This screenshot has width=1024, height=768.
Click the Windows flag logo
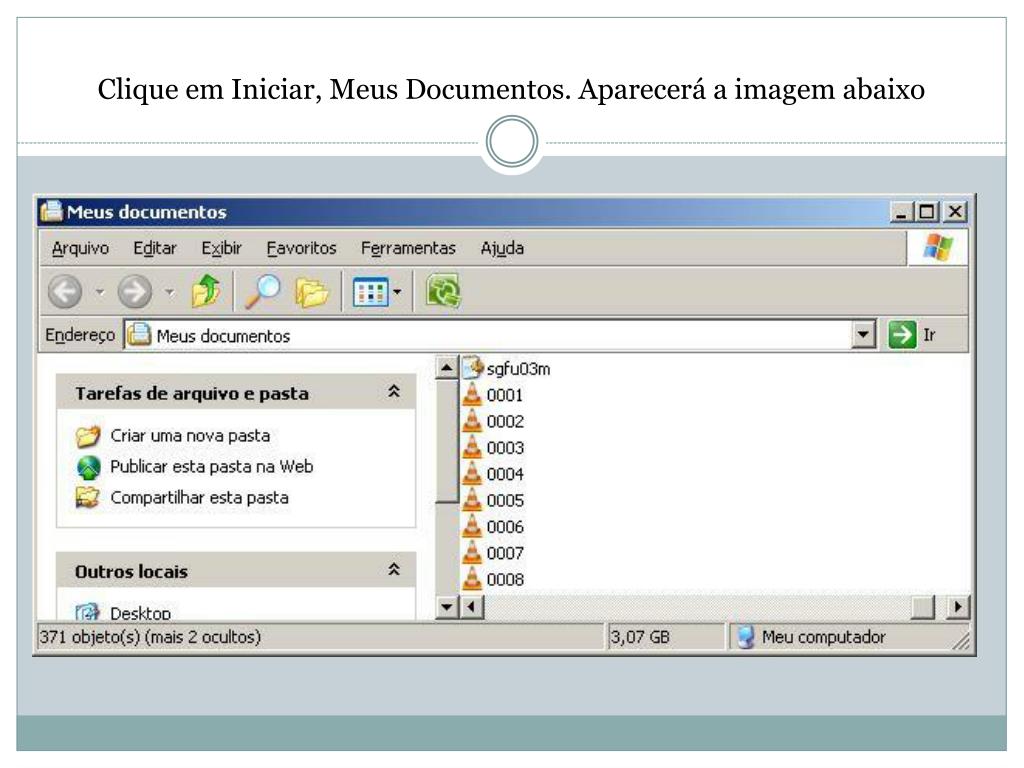point(938,248)
